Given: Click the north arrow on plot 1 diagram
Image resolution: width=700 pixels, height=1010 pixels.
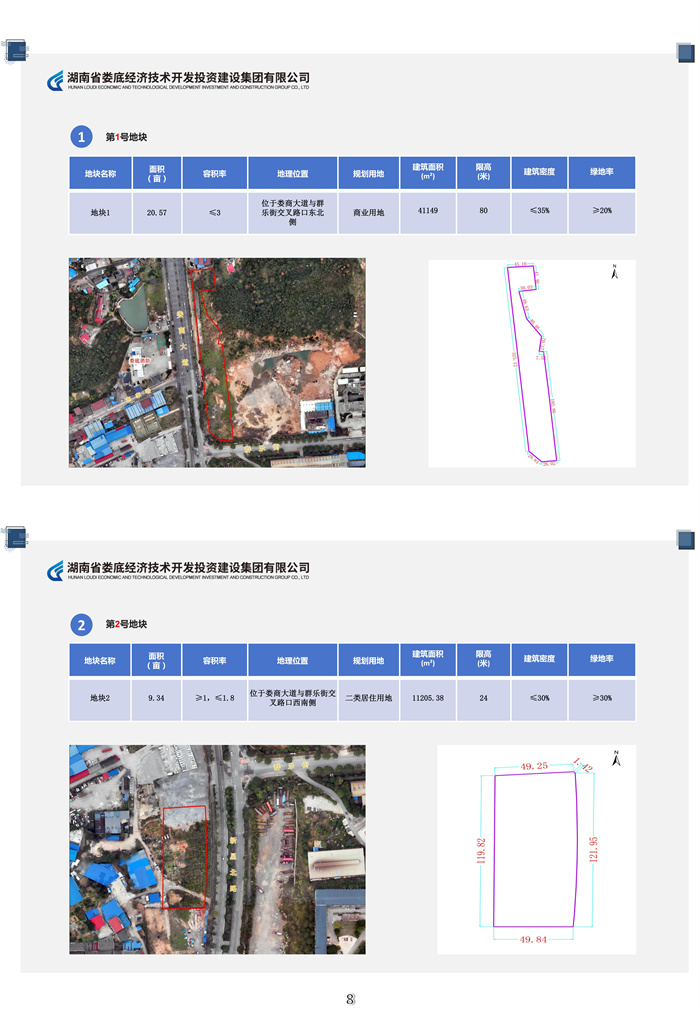Looking at the screenshot, I should pos(615,272).
